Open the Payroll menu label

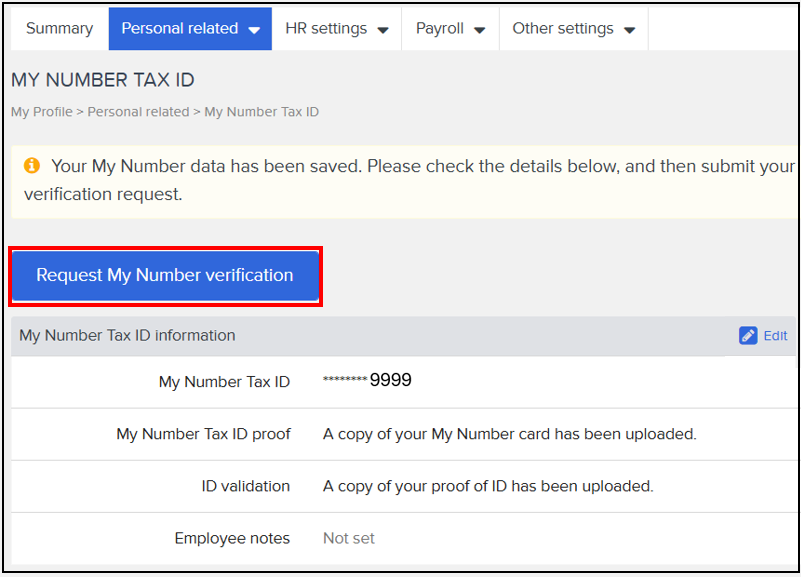pyautogui.click(x=440, y=29)
